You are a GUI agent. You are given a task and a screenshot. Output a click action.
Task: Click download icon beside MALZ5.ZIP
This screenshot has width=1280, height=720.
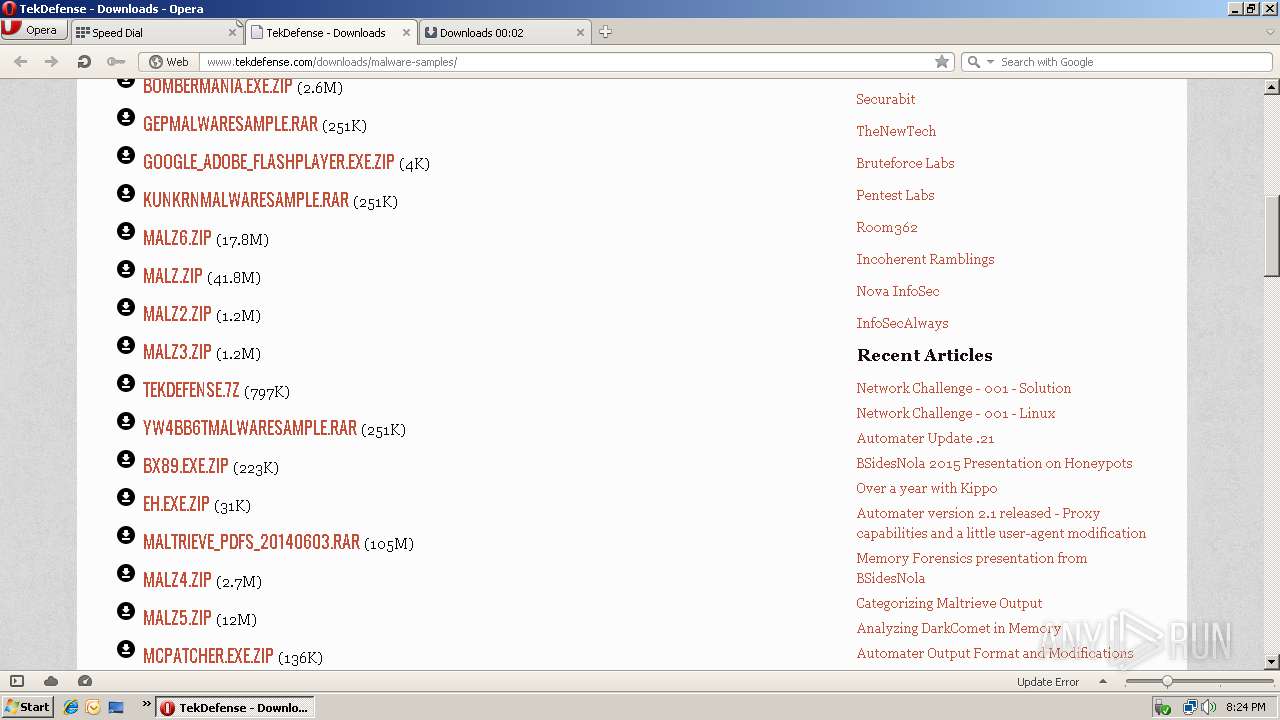coord(126,611)
